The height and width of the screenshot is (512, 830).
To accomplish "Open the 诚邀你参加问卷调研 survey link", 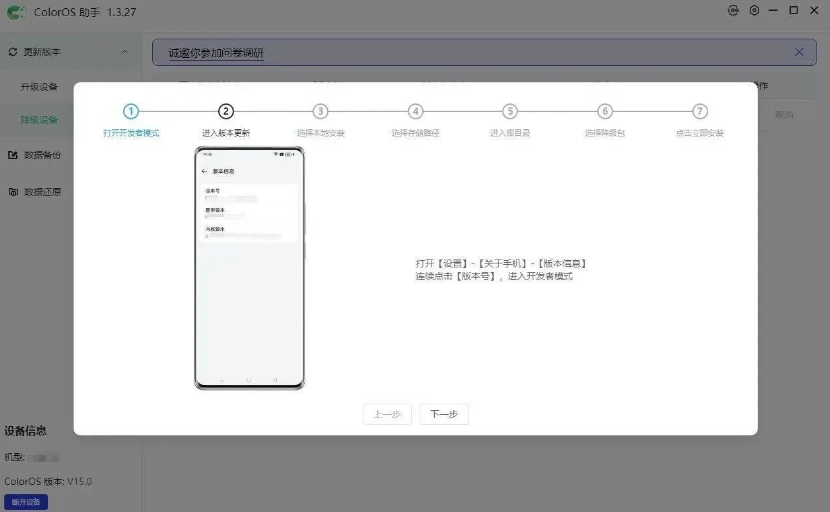I will [x=216, y=53].
